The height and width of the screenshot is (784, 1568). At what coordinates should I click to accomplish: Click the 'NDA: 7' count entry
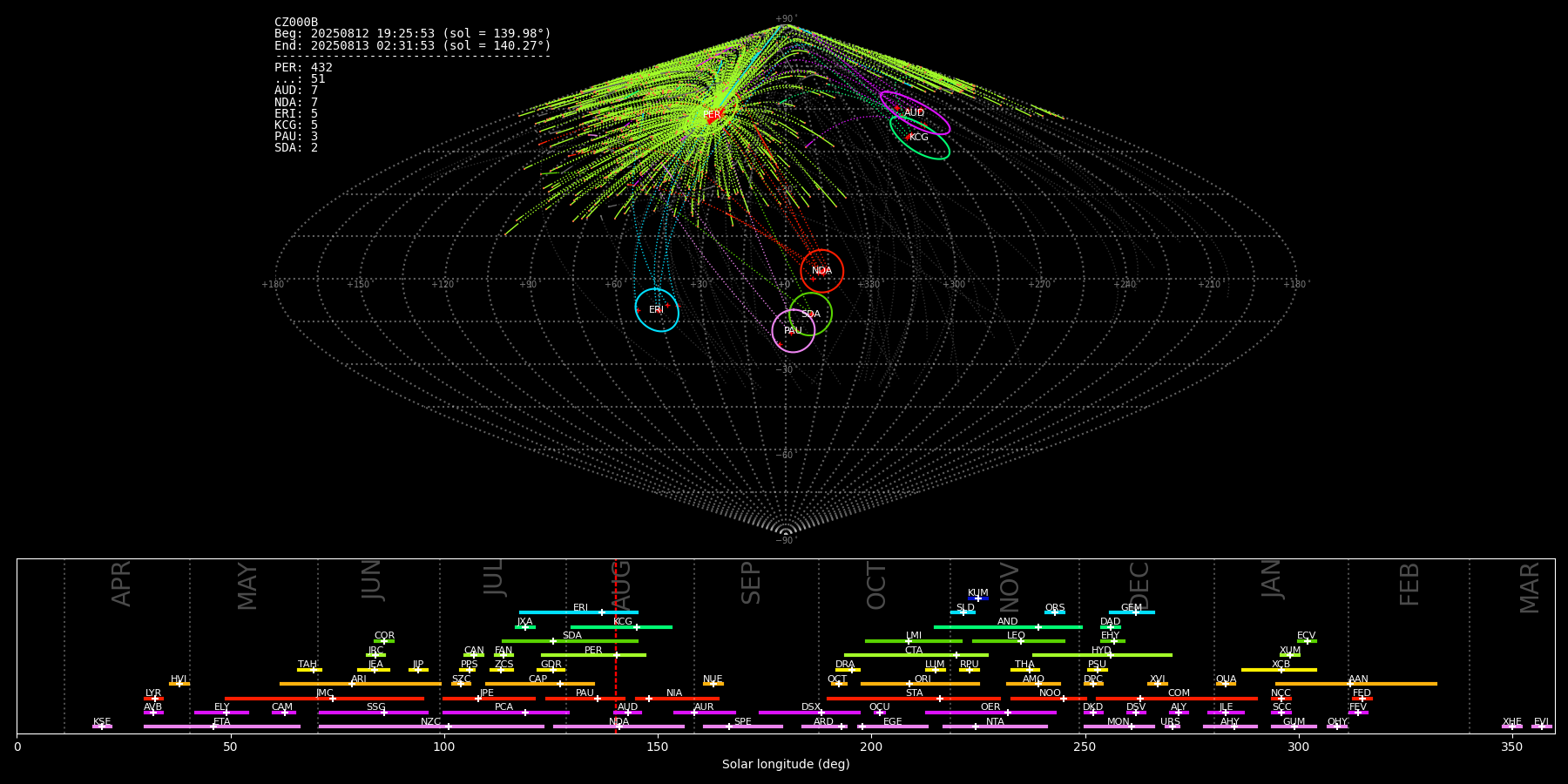pyautogui.click(x=296, y=102)
